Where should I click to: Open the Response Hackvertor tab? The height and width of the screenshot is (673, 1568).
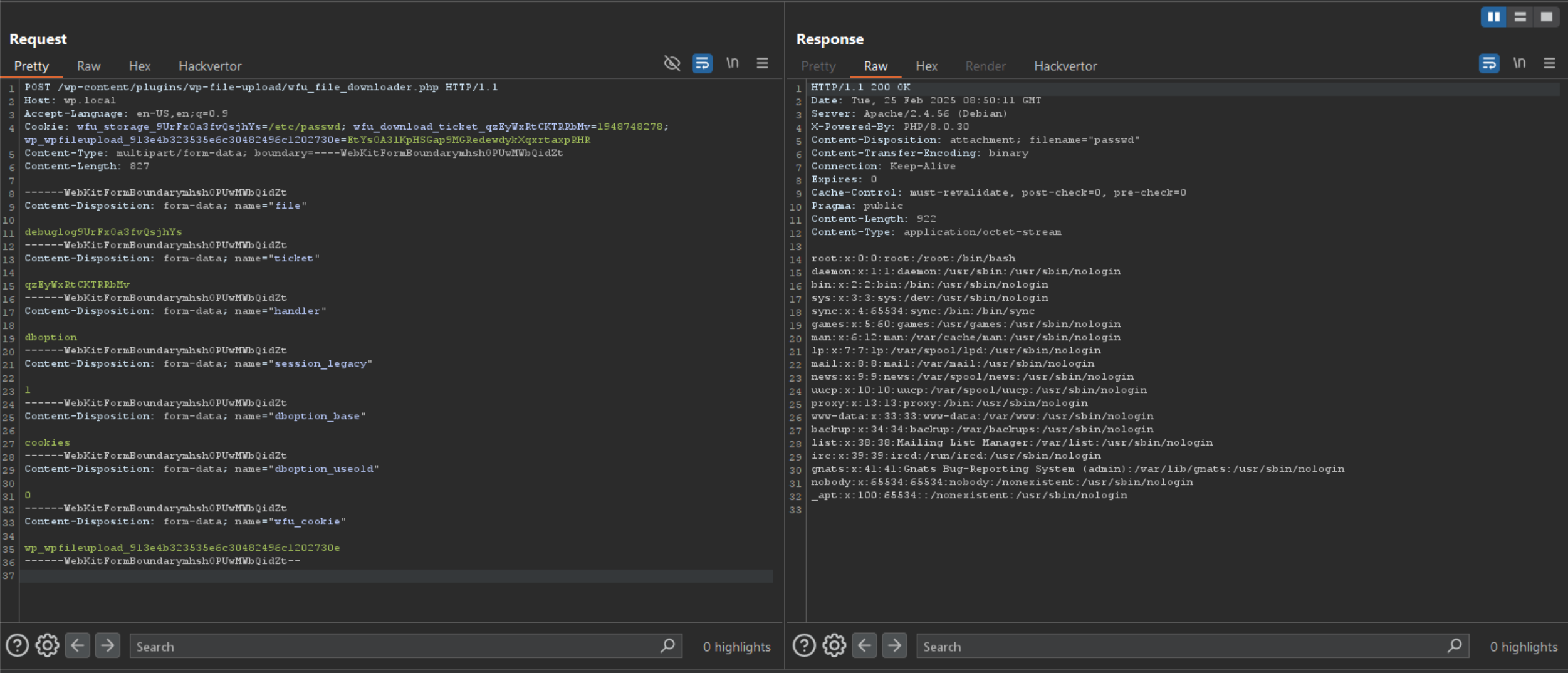pos(1065,66)
